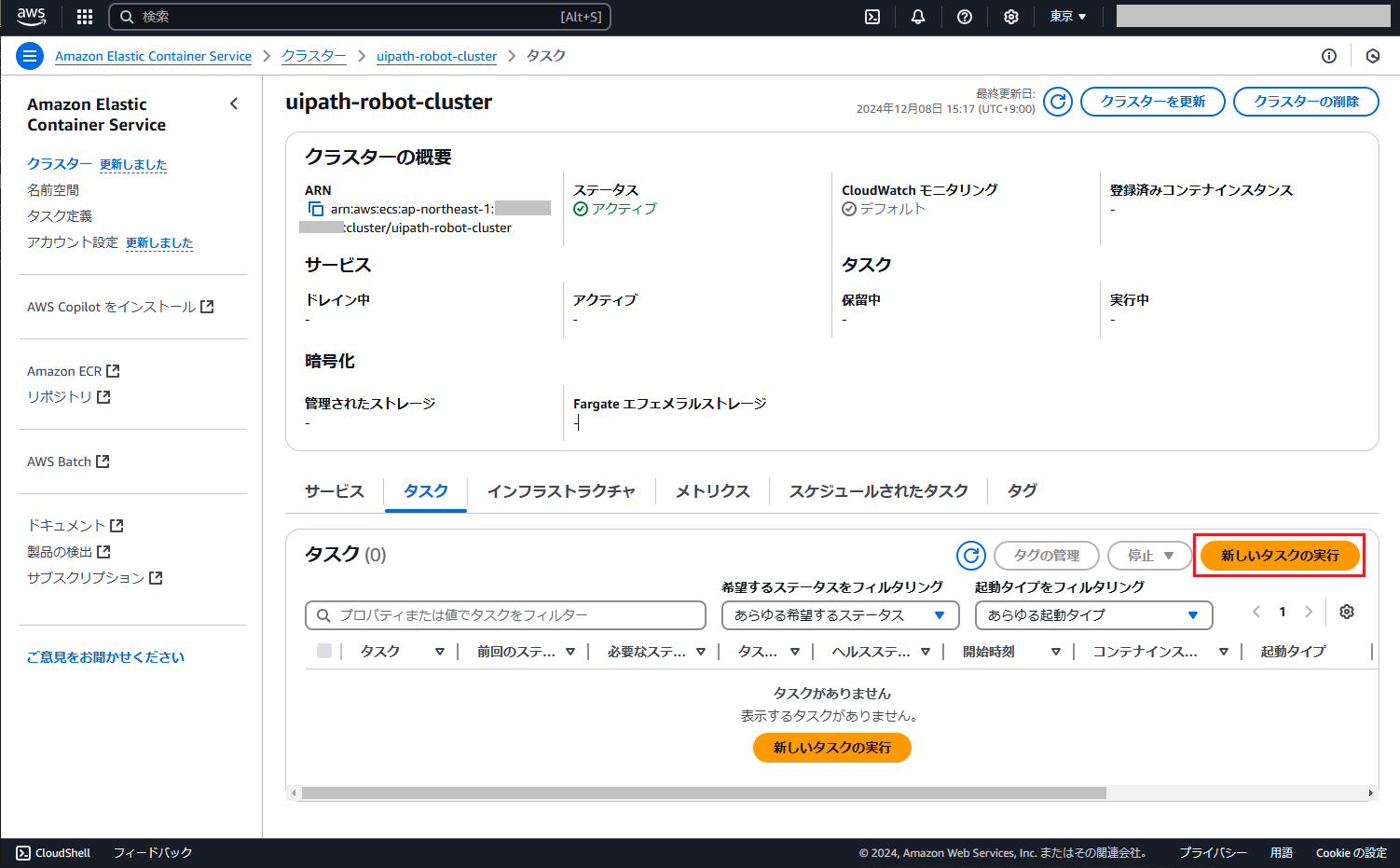This screenshot has height=868, width=1400.
Task: Open the services grid menu icon
Action: coord(85,17)
